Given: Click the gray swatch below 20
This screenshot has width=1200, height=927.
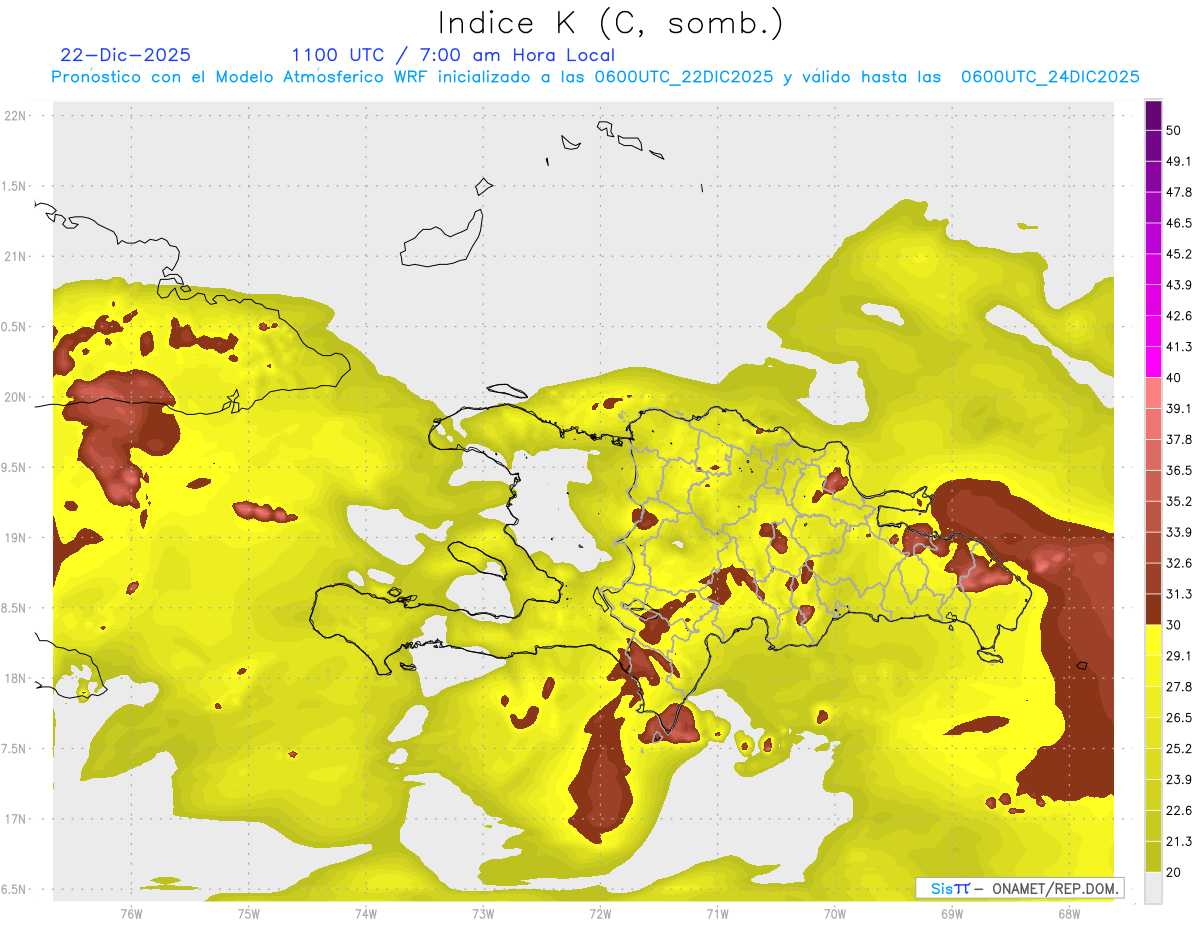Looking at the screenshot, I should (1153, 888).
